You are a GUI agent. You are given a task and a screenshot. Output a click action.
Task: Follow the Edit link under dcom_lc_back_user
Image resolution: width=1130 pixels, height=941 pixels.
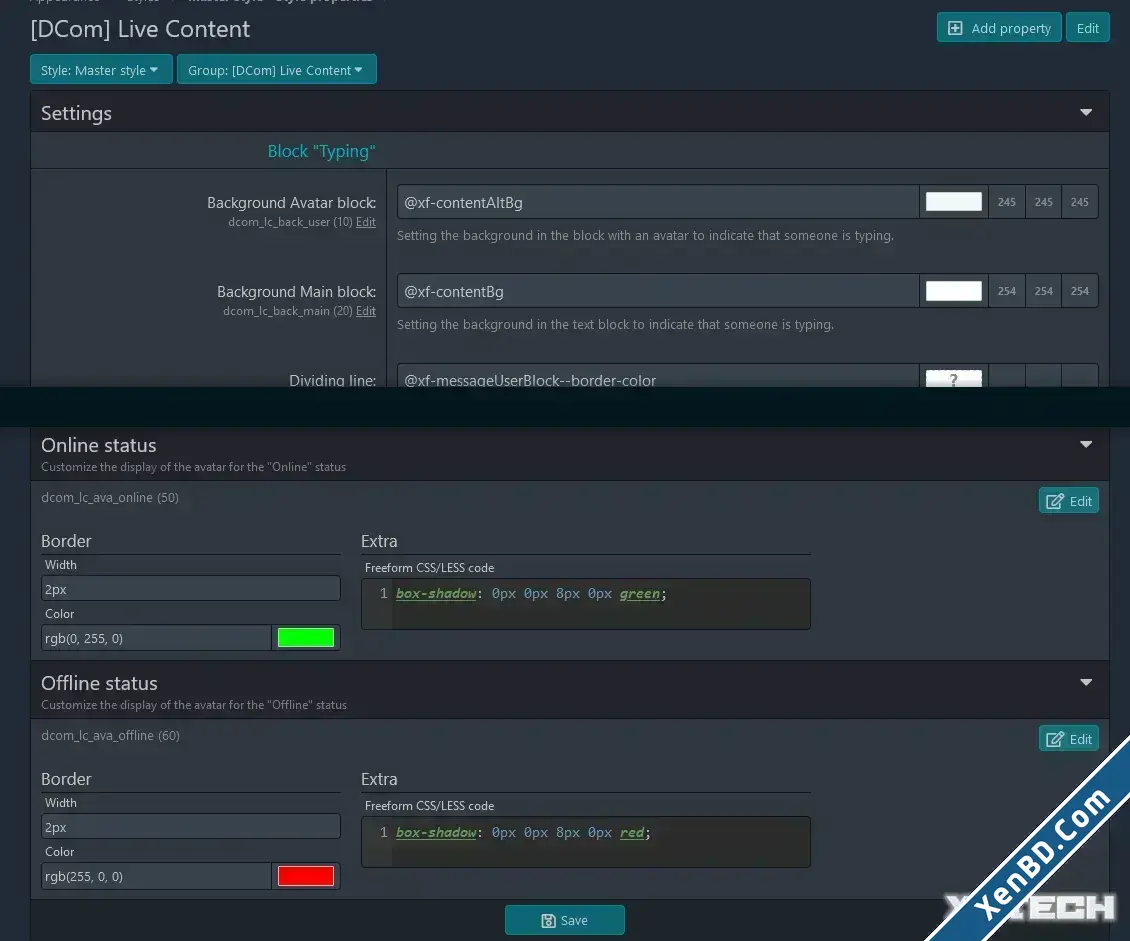coord(365,222)
